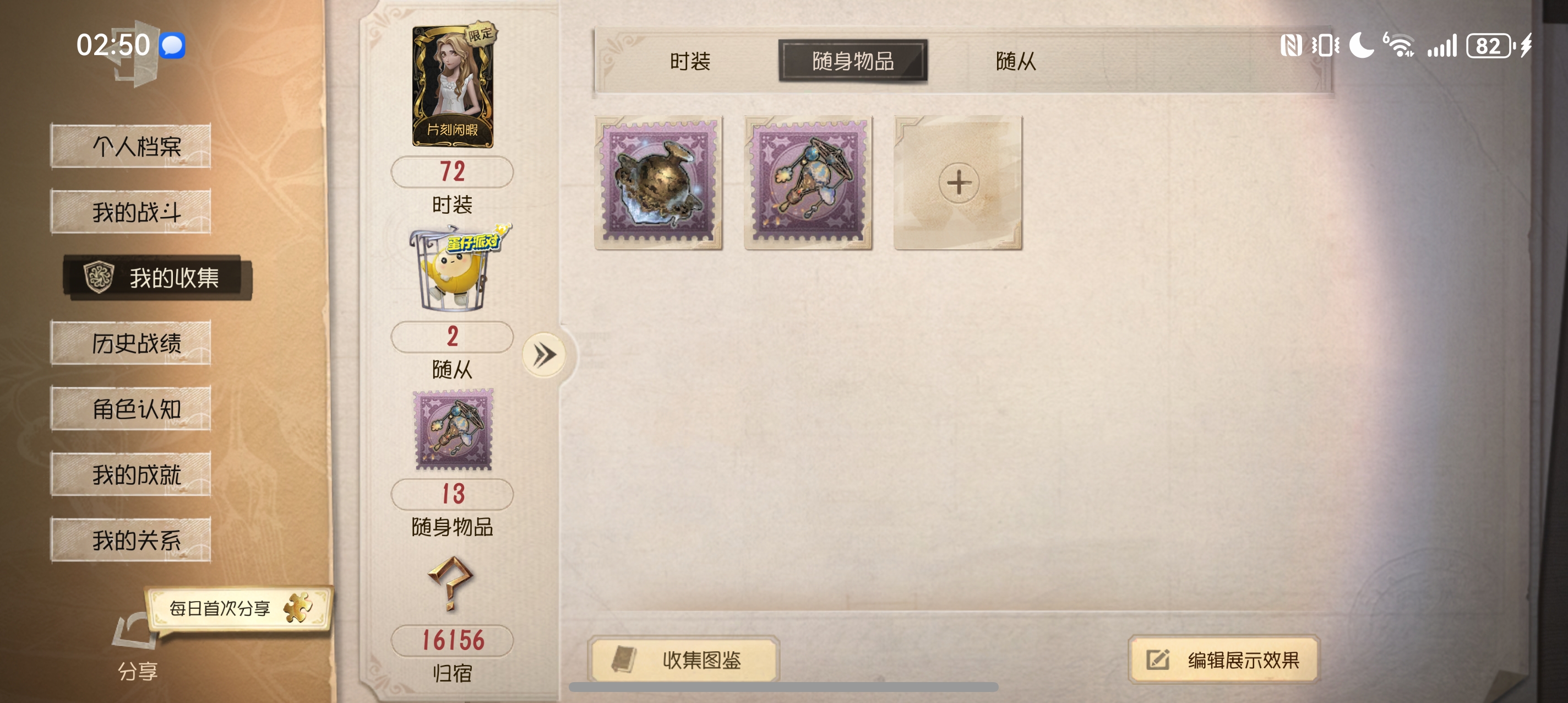Click the horizontal scrollbar at bottom
The height and width of the screenshot is (703, 1568).
click(x=783, y=687)
